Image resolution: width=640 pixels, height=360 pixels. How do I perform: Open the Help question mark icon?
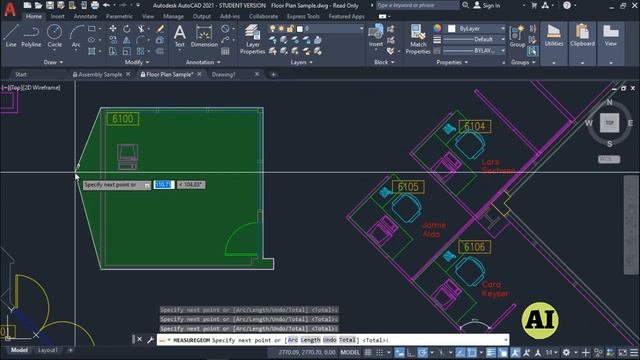567,5
